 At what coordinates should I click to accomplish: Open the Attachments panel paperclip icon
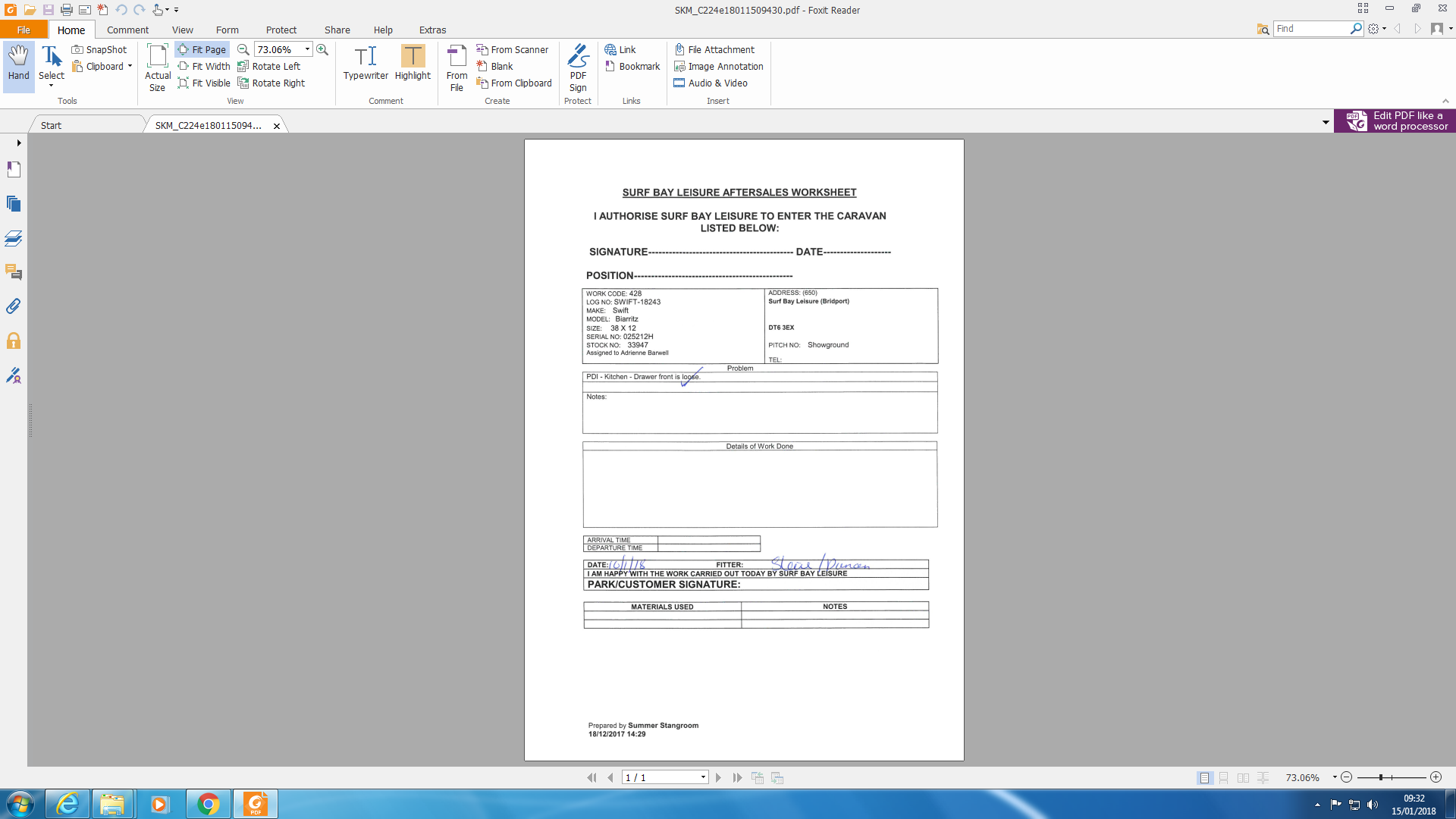[14, 306]
